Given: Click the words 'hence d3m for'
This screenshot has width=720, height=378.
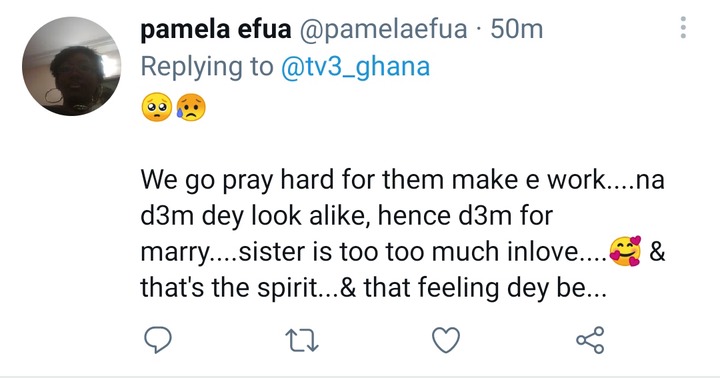Looking at the screenshot, I should coord(465,215).
